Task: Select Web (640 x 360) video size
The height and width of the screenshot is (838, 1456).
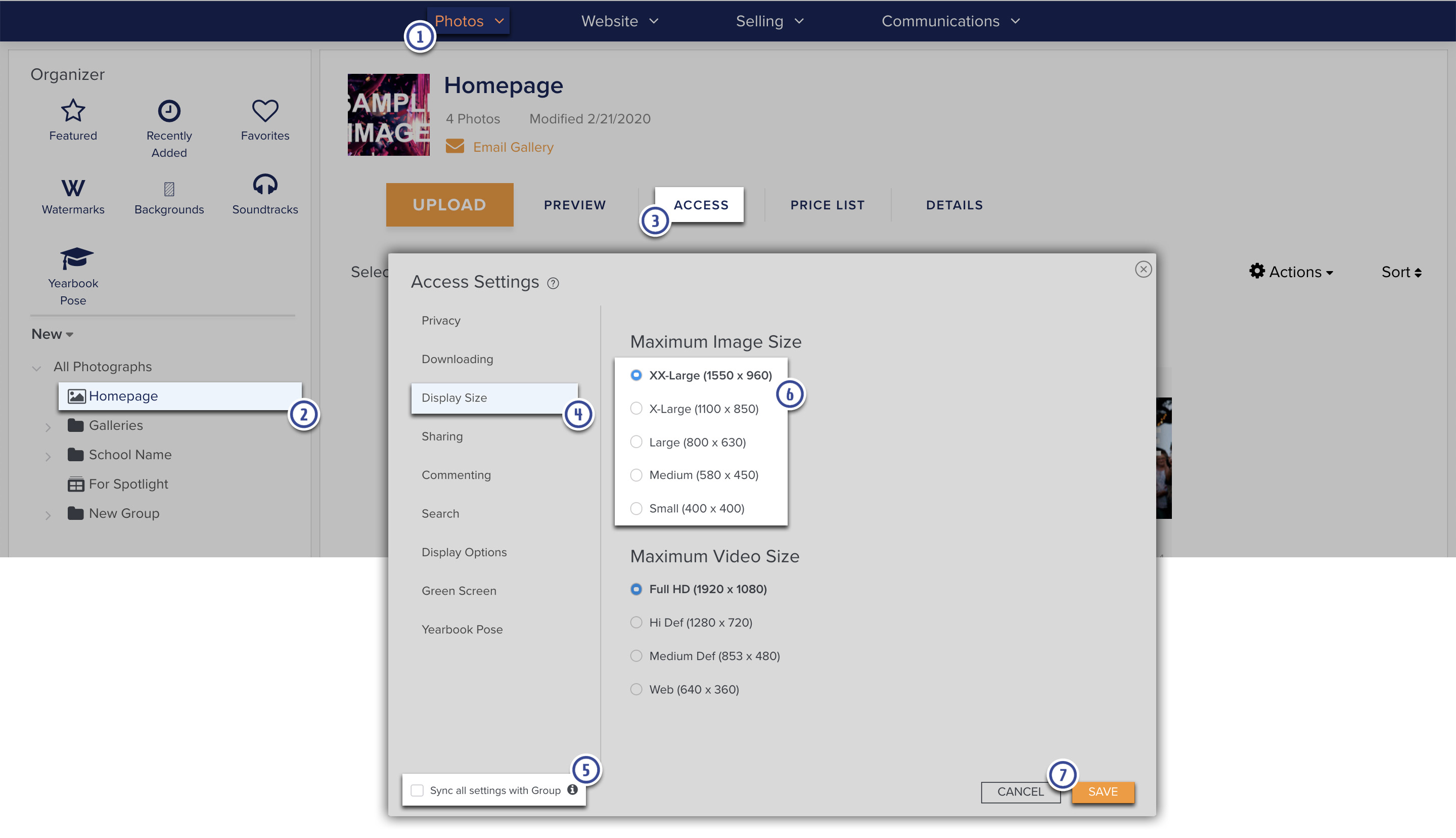Action: (635, 689)
